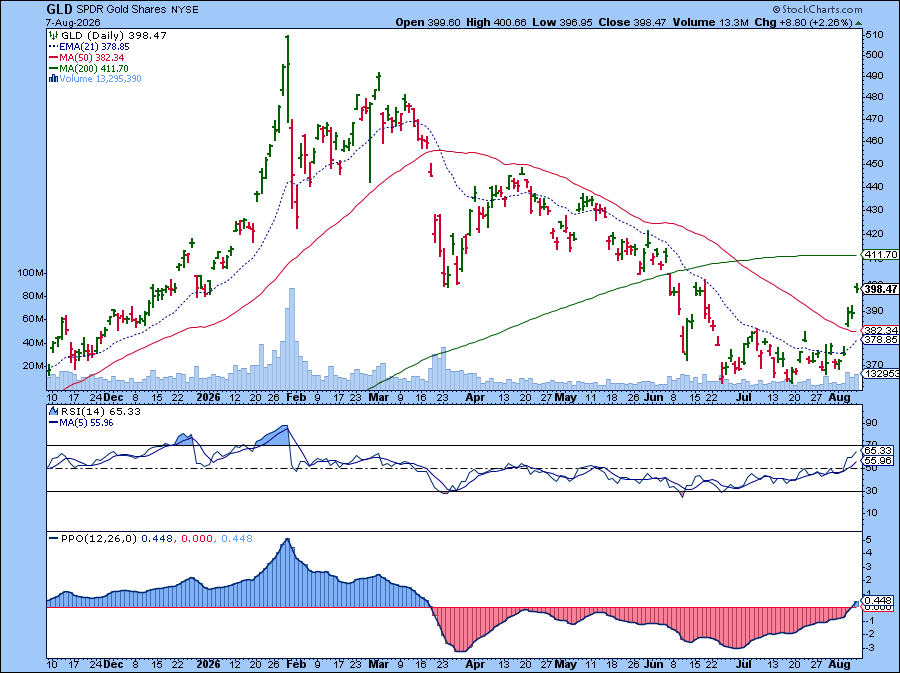Click the 'Volume 13,295,390' legend entry
The image size is (900, 673).
pos(100,79)
